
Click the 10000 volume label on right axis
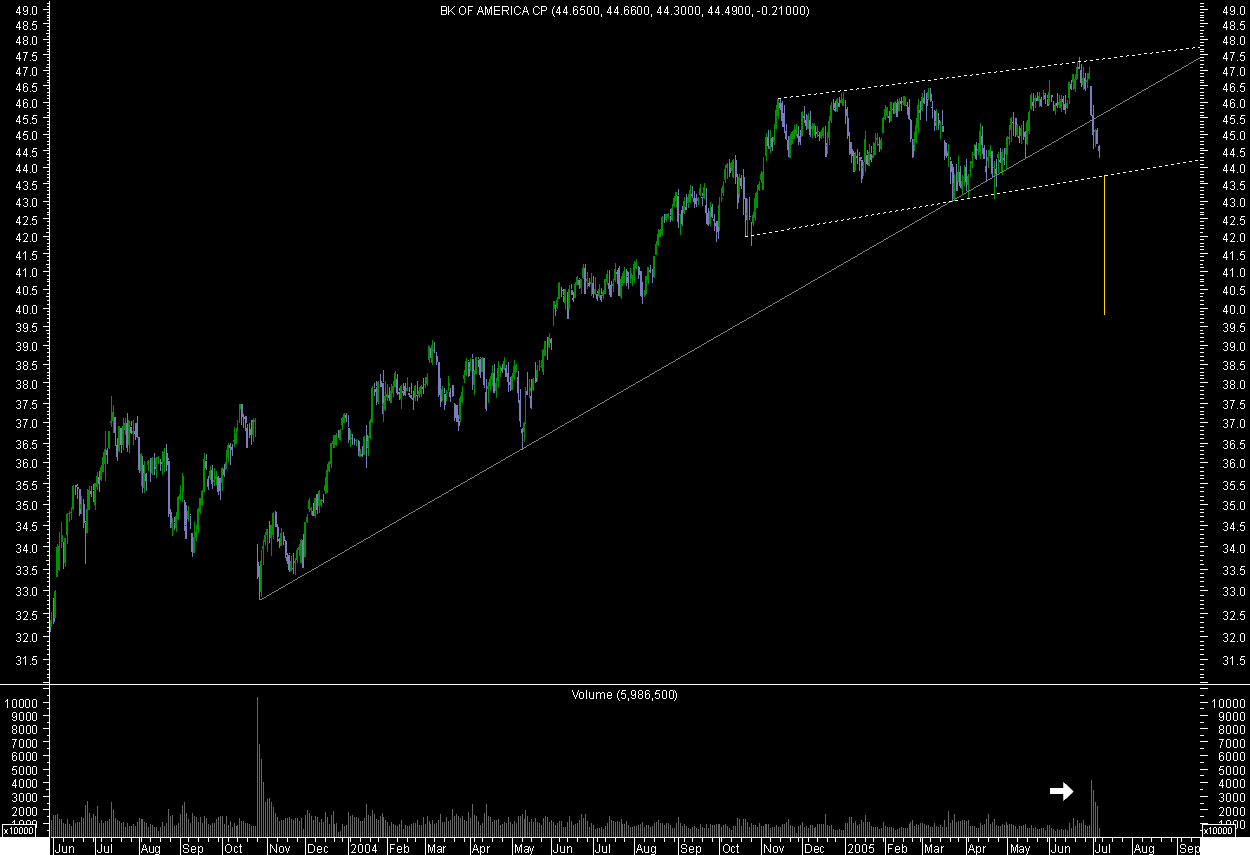[x=1228, y=704]
